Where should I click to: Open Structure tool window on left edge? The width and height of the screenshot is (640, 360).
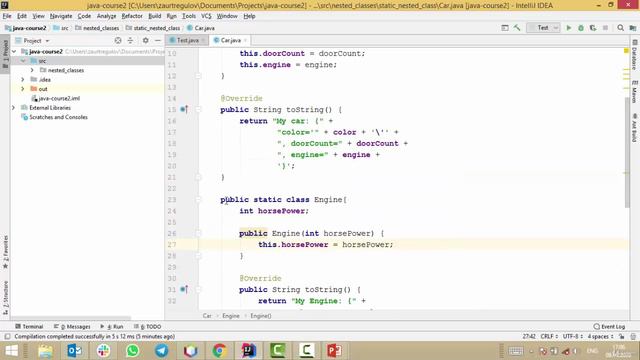[x=5, y=297]
